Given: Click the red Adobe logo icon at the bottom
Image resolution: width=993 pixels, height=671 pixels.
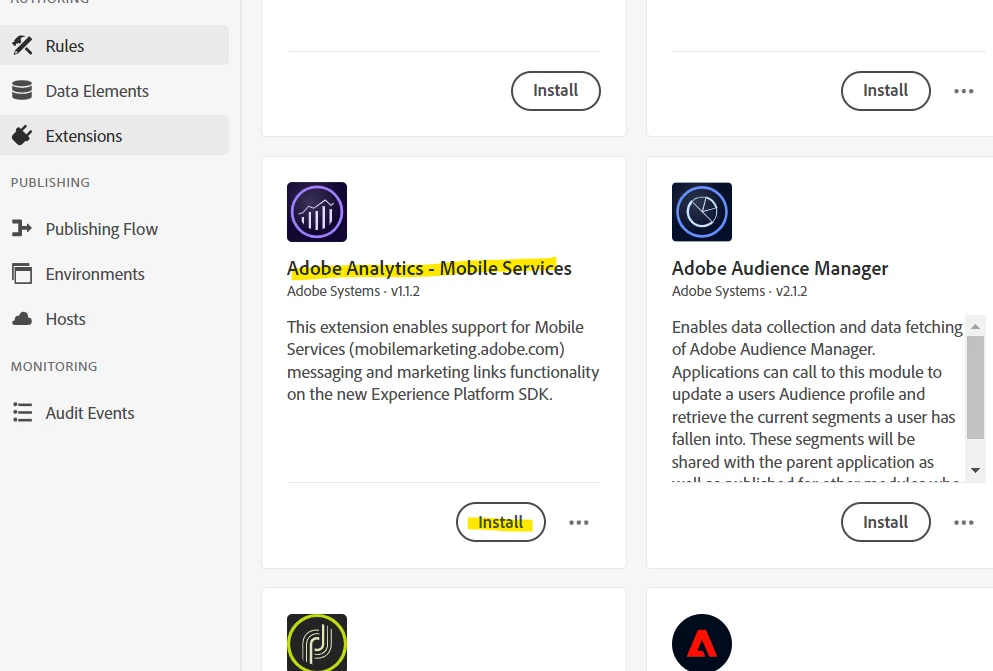Looking at the screenshot, I should click(x=702, y=643).
